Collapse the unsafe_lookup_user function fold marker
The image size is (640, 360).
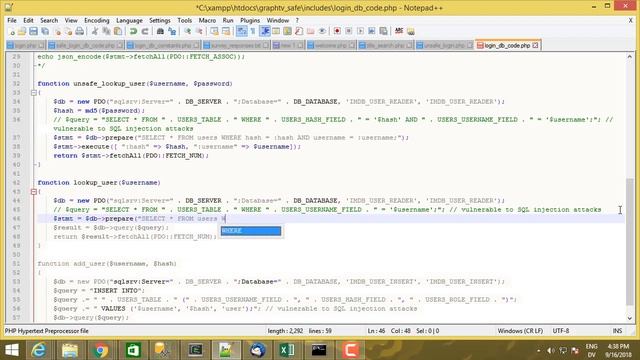(x=34, y=93)
